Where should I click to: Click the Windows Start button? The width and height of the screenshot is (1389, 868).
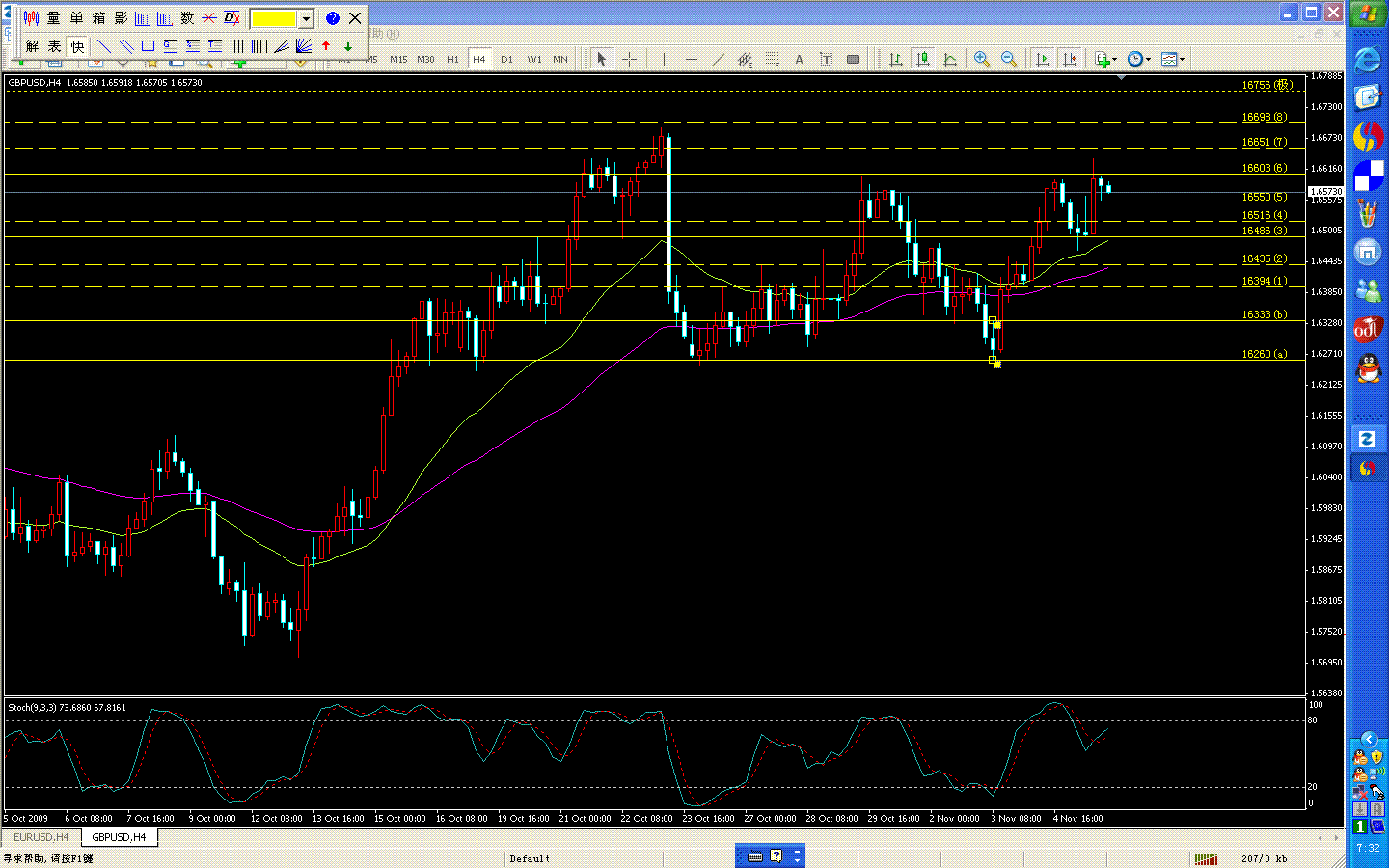click(x=1368, y=14)
